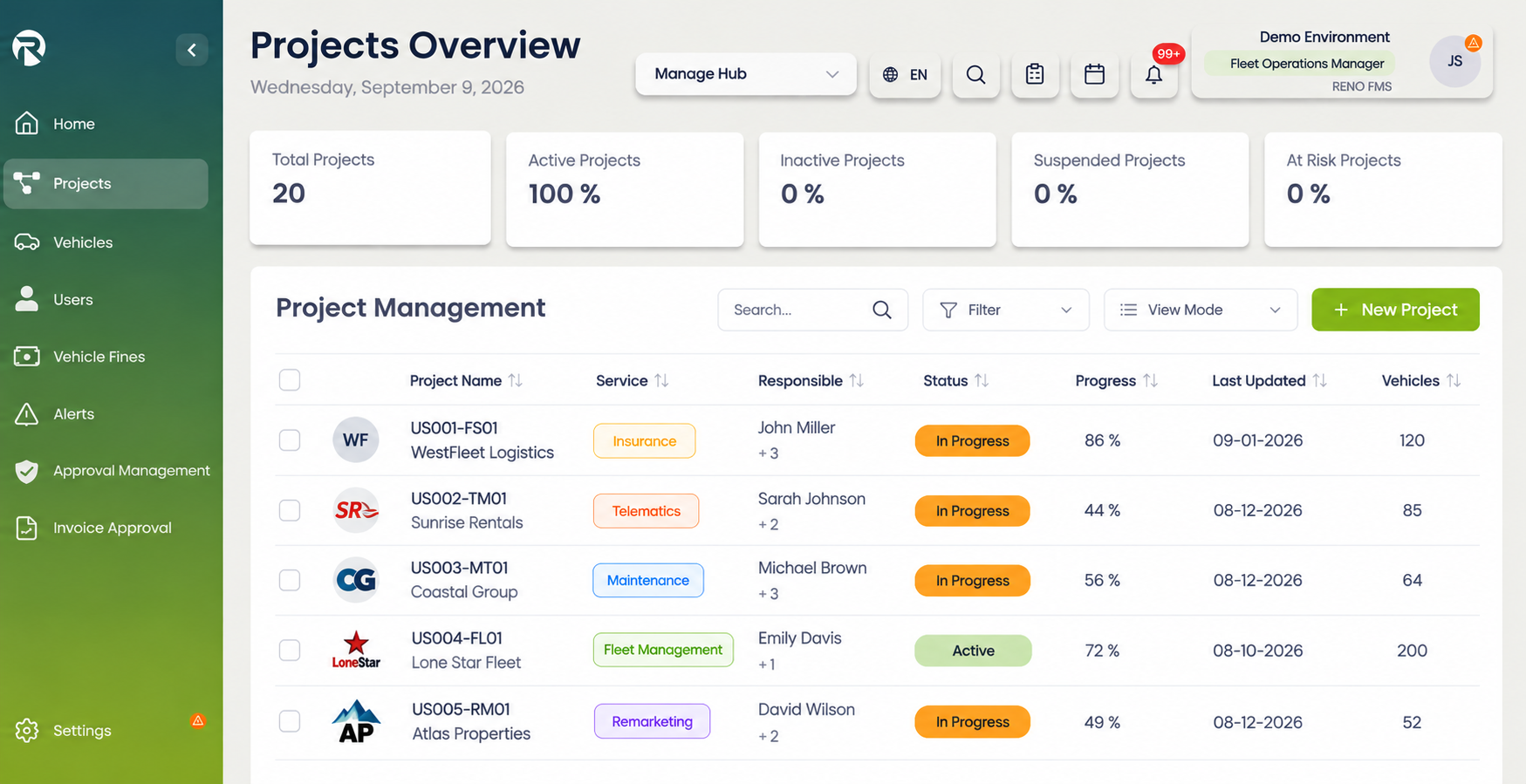
Task: Open the clipboard tasks icon in the top bar
Action: (x=1035, y=75)
